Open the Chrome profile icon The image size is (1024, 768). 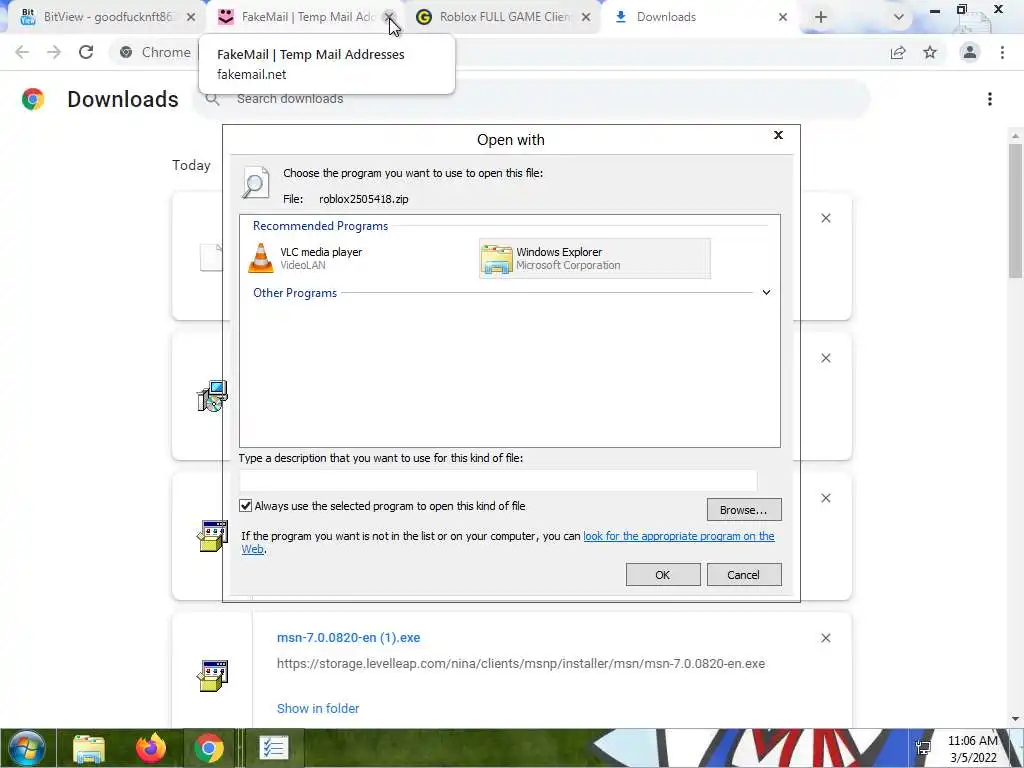(970, 52)
